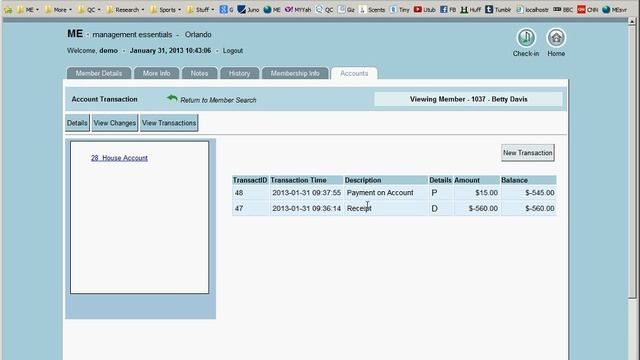Click the 2013-01-31 09:36:14 time cell
Image resolution: width=640 pixels, height=360 pixels.
click(307, 208)
